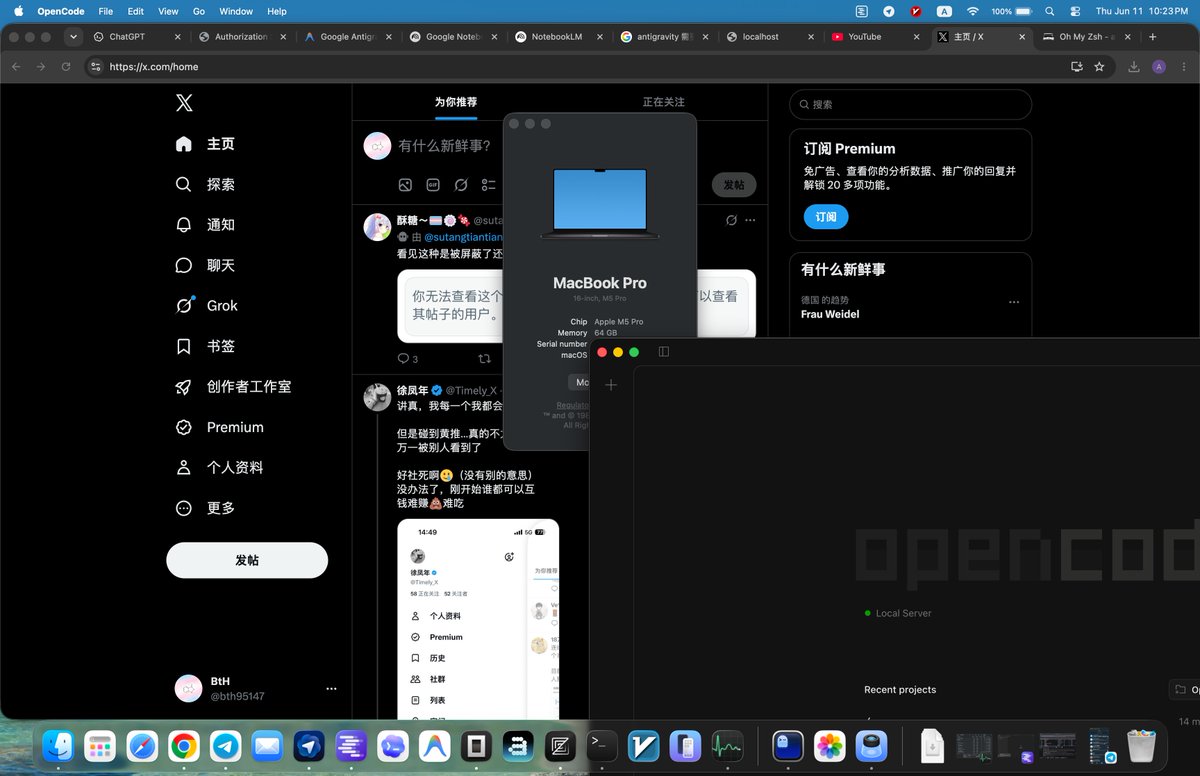Click install-app icon in the address bar
1200x776 pixels.
click(x=1077, y=67)
